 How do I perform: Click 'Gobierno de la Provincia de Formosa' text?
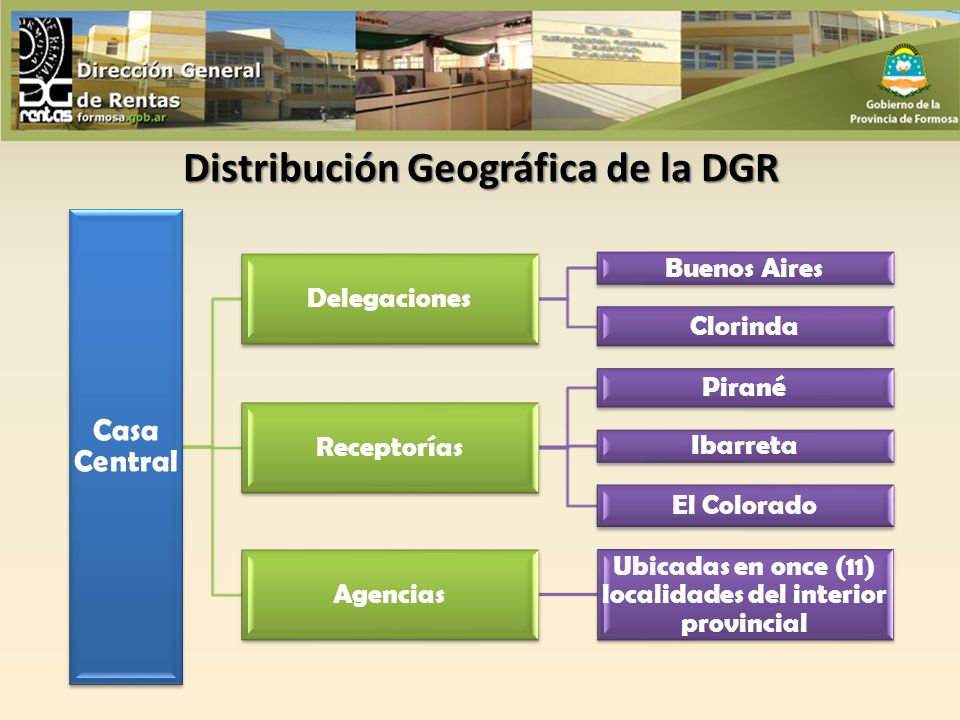(903, 111)
